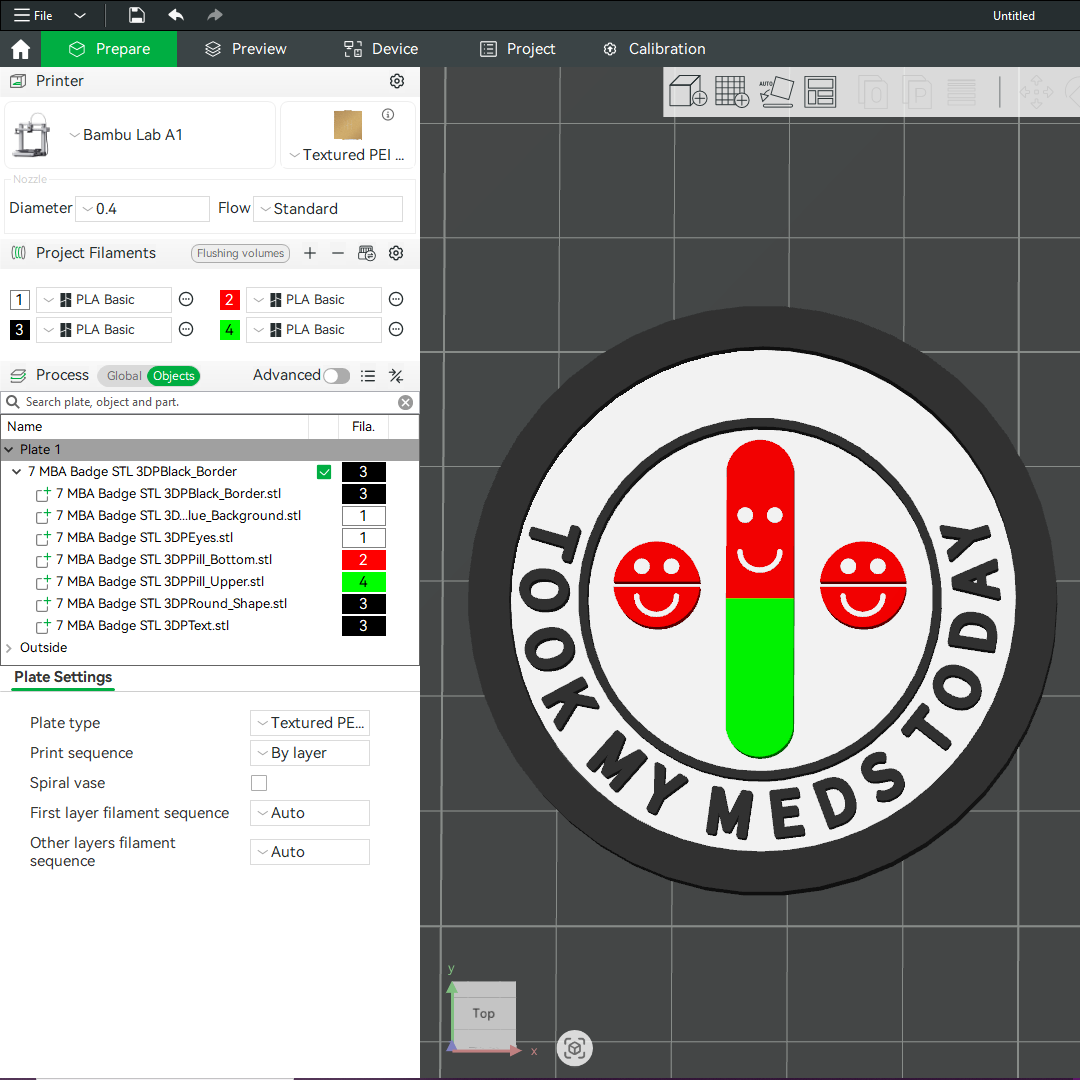Uncheck the green Black_Border object checkbox
The height and width of the screenshot is (1080, 1080).
[324, 472]
